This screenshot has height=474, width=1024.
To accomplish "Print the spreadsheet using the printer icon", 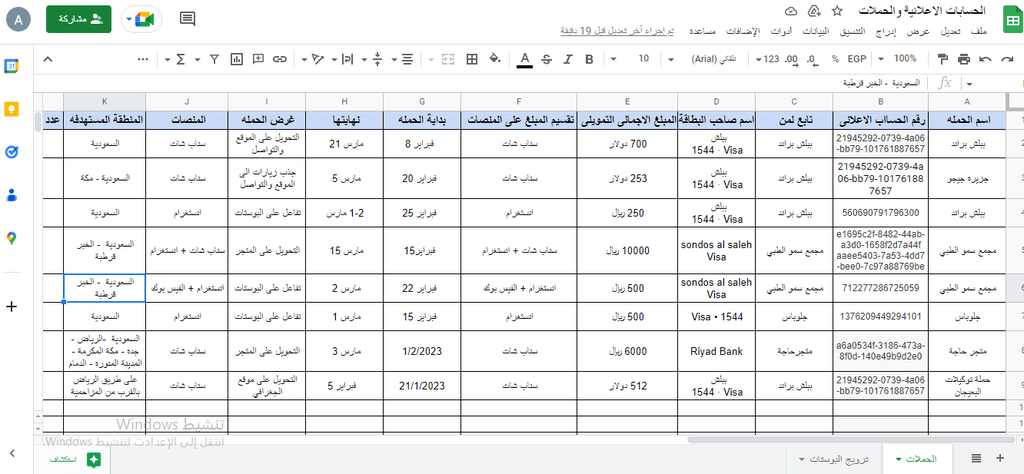I will [x=964, y=59].
